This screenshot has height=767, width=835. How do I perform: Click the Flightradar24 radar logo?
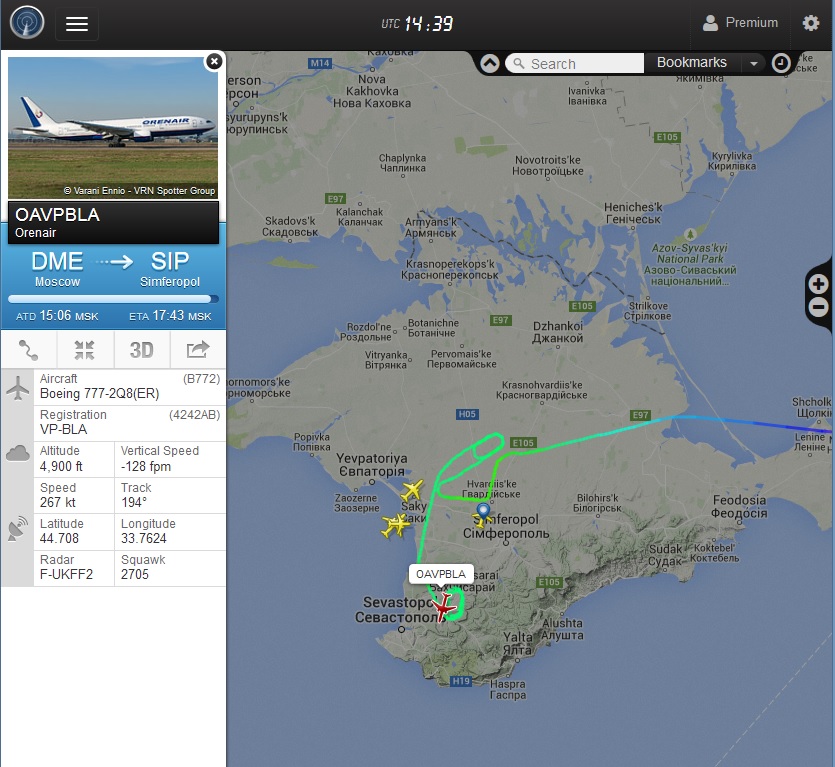point(27,23)
